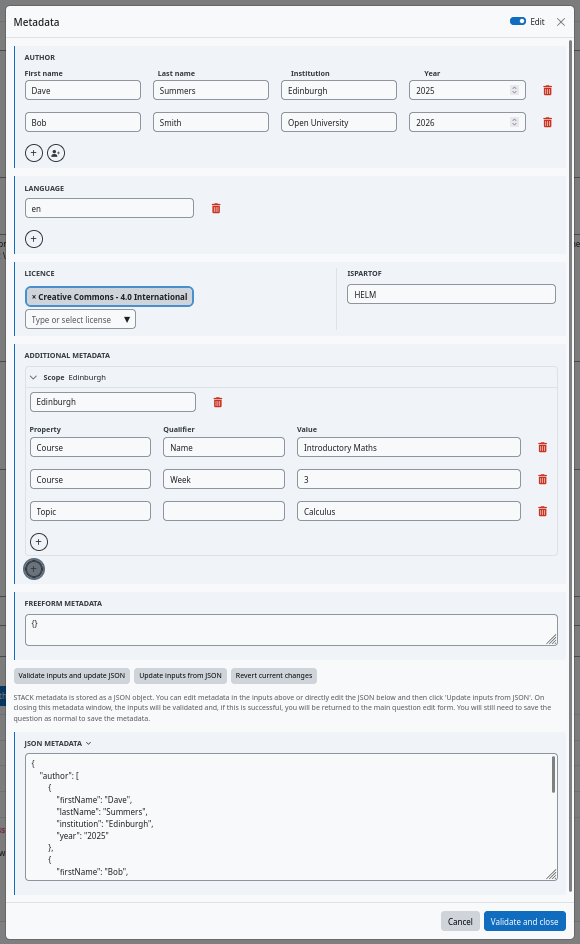Click JSON textarea resize handle

click(x=552, y=875)
